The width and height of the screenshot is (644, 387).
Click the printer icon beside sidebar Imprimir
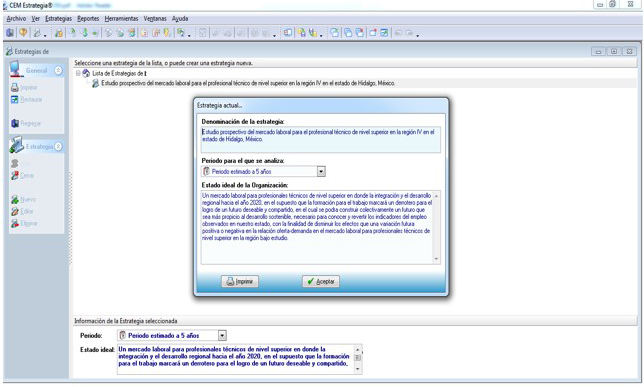pyautogui.click(x=14, y=88)
